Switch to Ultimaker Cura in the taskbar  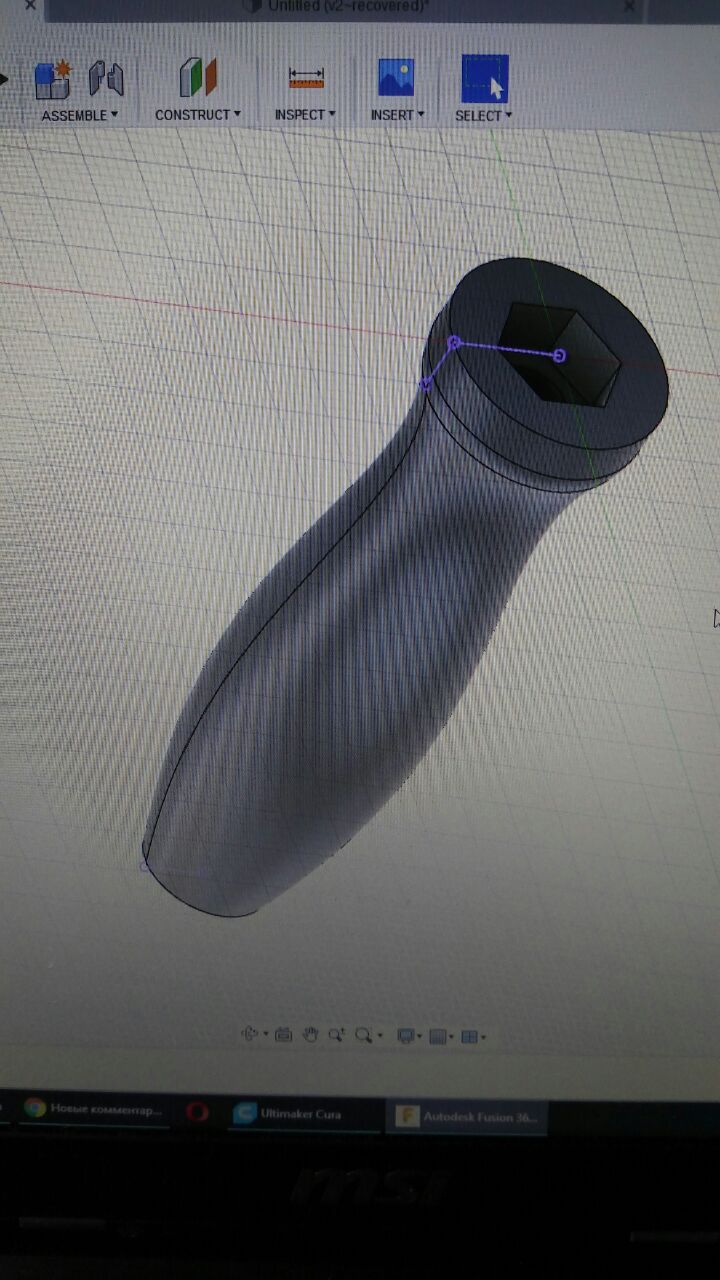(x=303, y=1114)
